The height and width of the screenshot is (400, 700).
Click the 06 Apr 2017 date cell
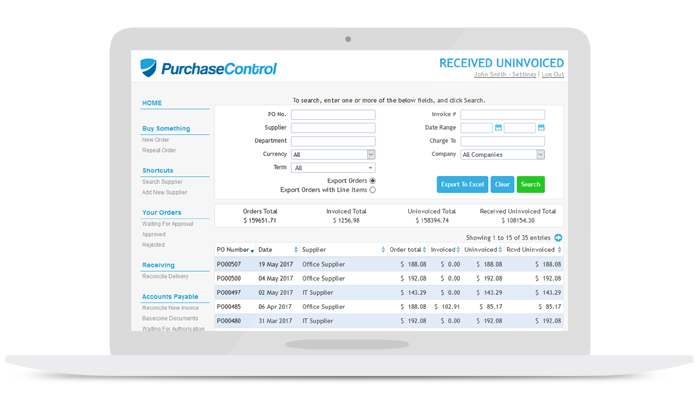275,307
